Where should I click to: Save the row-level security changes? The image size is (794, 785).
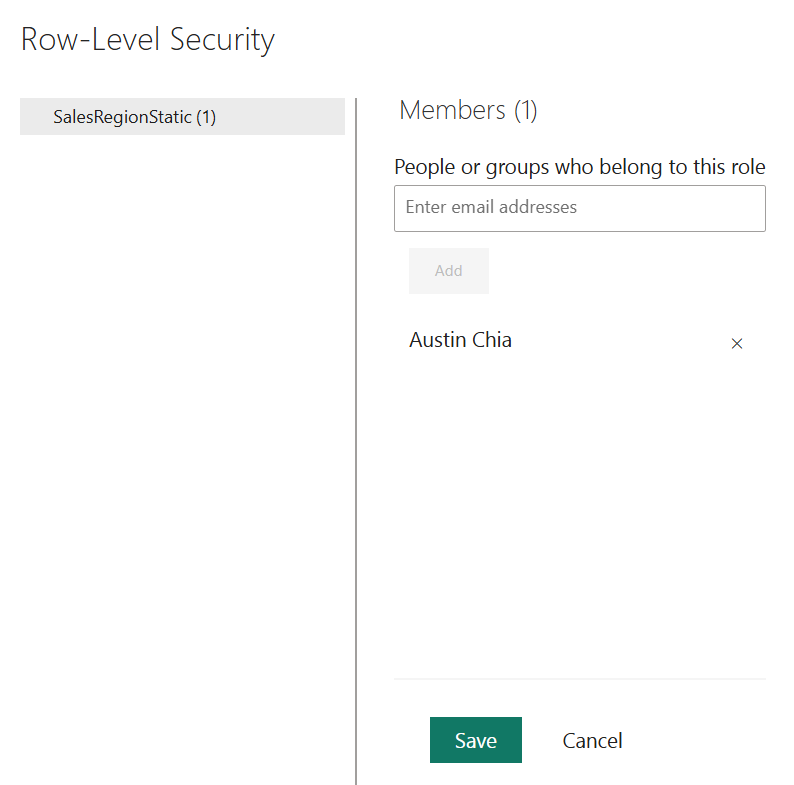[x=475, y=740]
